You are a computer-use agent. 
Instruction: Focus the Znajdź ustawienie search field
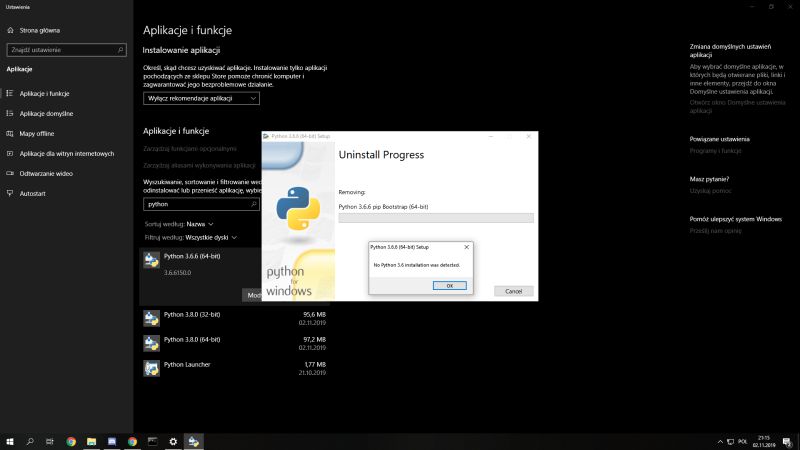(66, 50)
